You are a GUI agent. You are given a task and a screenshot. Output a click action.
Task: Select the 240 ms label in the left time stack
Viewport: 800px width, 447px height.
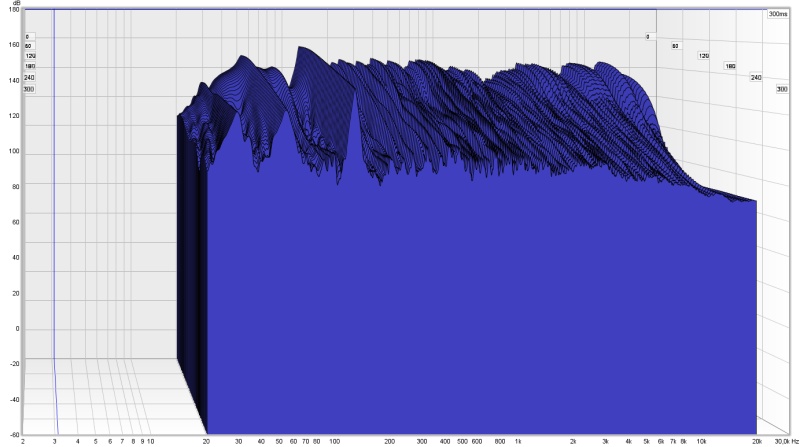(29, 77)
